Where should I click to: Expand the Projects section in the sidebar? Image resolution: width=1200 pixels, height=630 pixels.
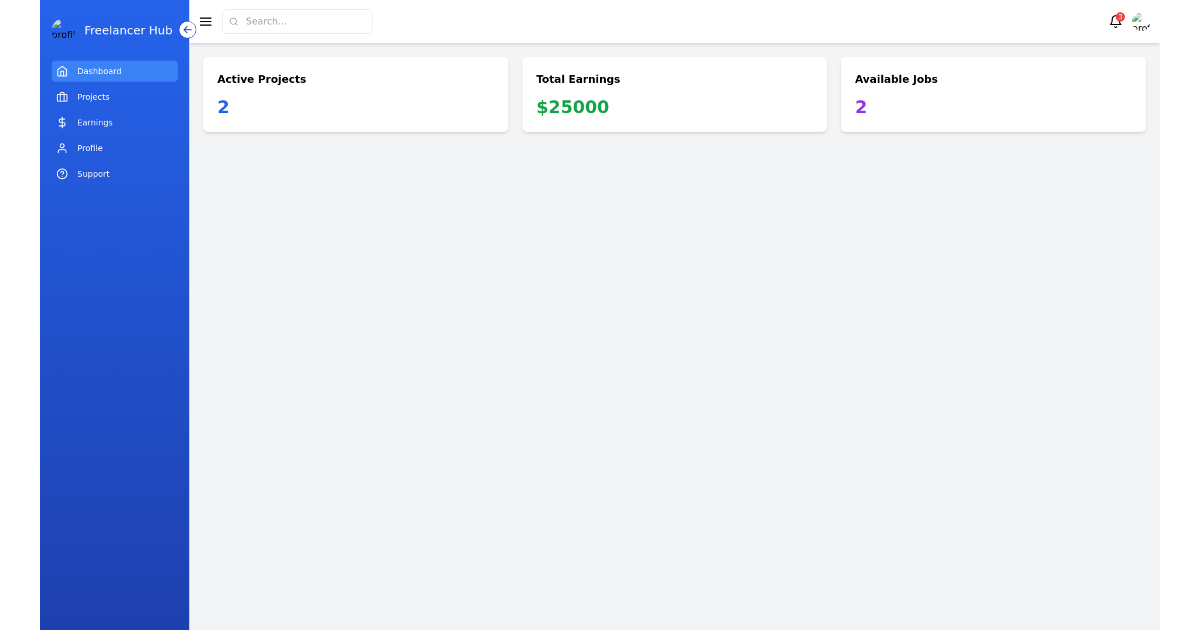(93, 97)
